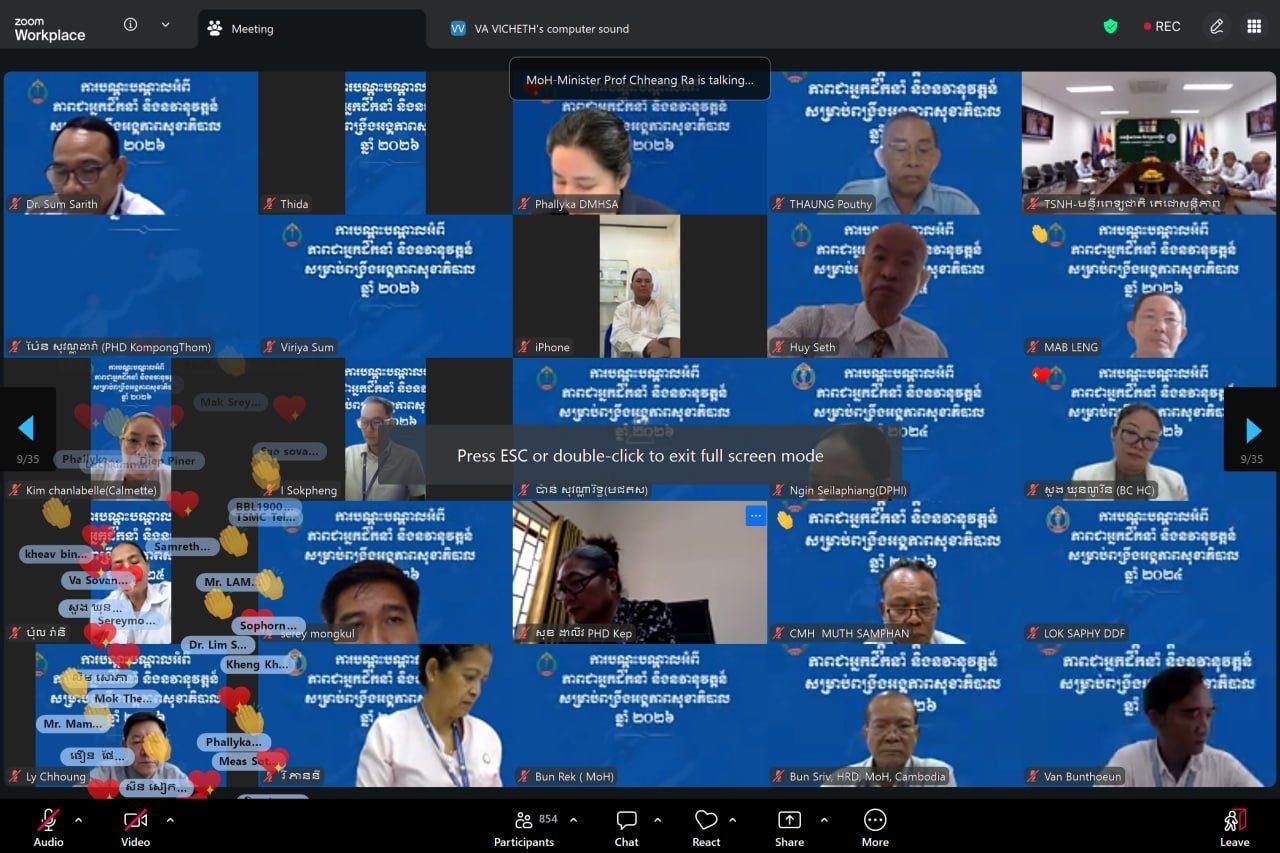
Task: Go to next gallery page arrow
Action: [1253, 429]
